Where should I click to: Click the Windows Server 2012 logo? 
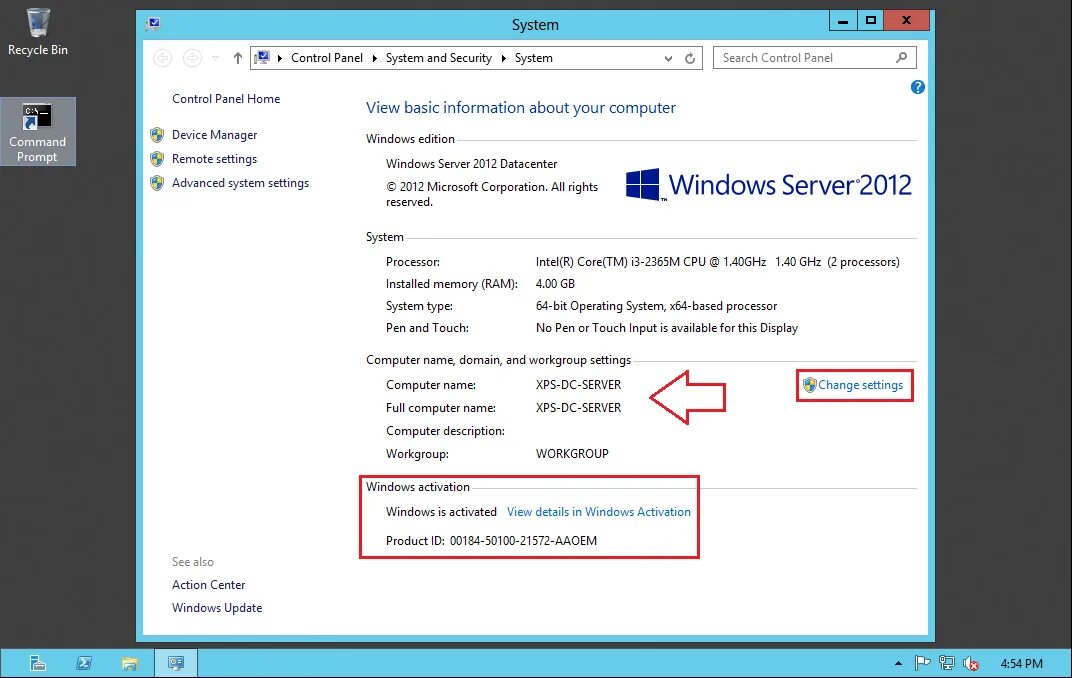(x=768, y=185)
